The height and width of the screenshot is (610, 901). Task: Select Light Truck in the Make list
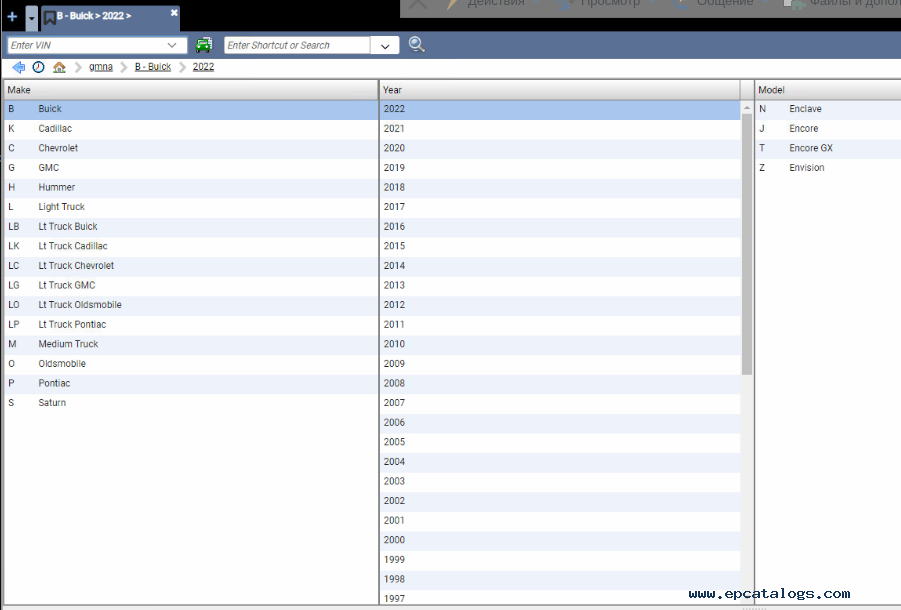[191, 207]
